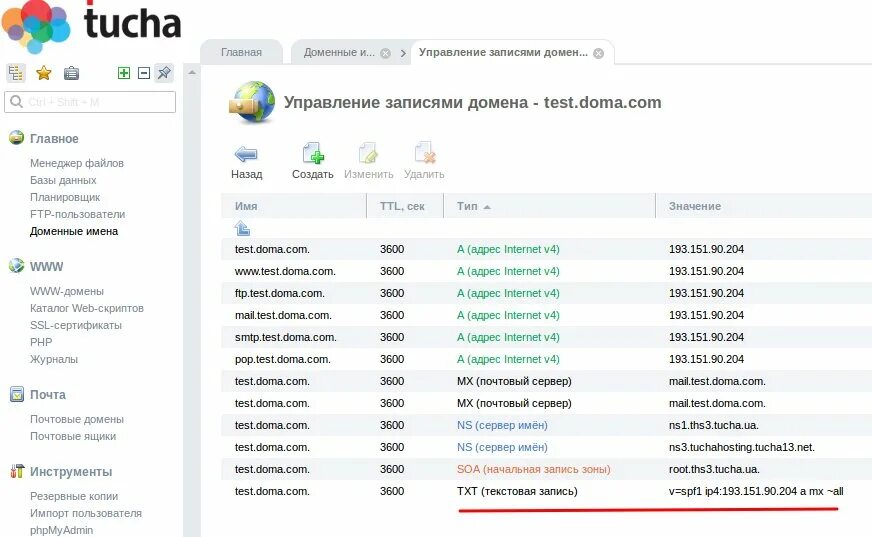Open the favorites star icon in sidebar
872x537 pixels.
coord(43,73)
